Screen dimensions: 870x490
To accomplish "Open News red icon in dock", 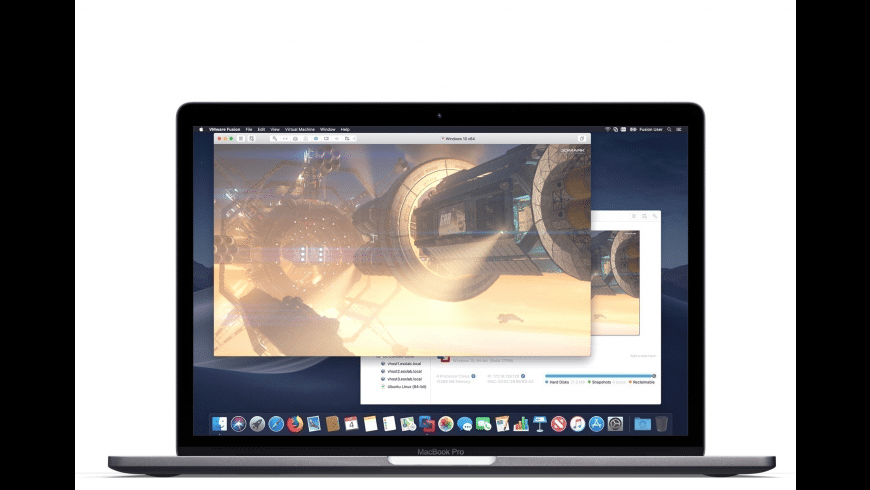I will tap(559, 424).
